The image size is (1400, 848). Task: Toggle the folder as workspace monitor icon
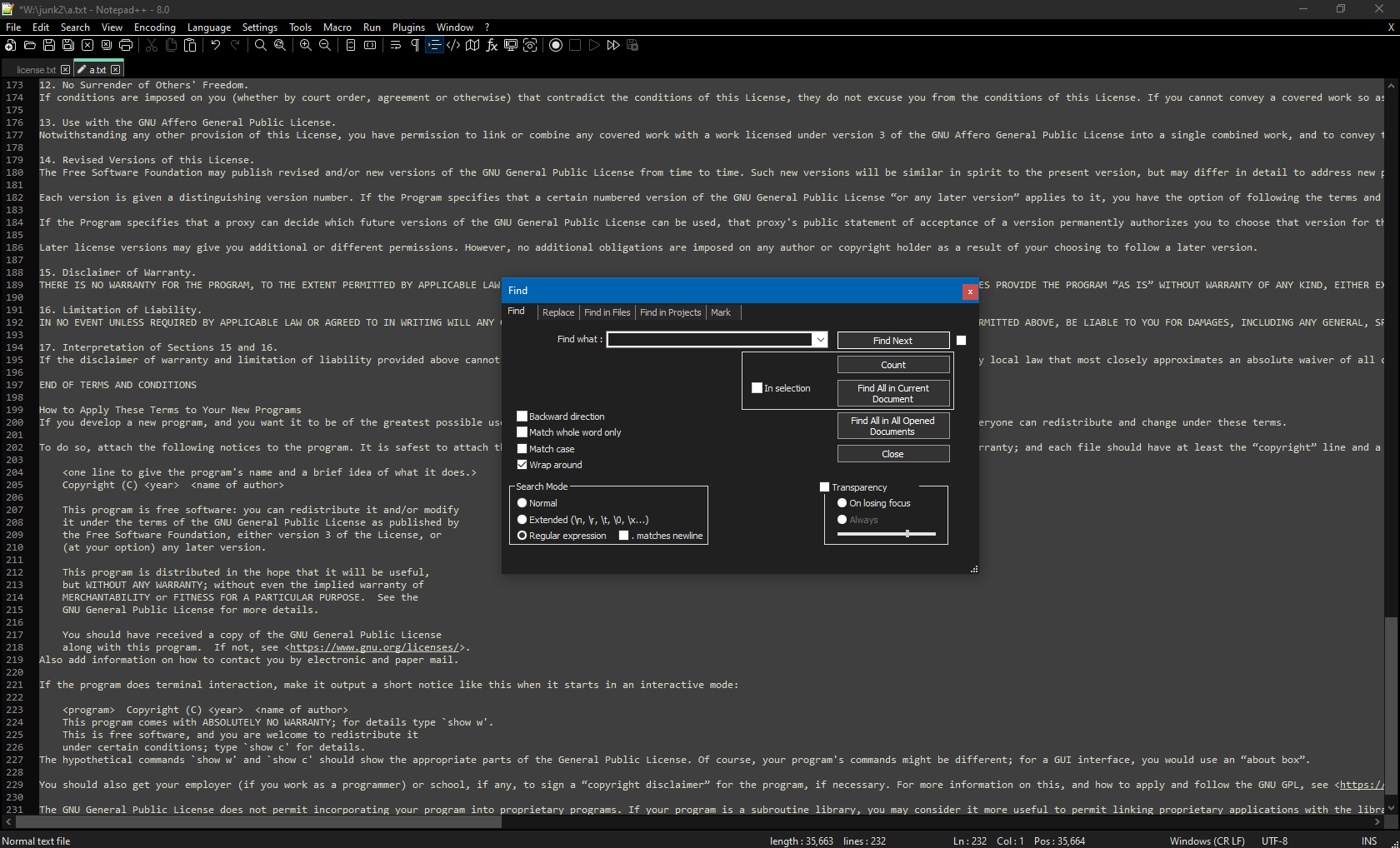click(x=511, y=45)
